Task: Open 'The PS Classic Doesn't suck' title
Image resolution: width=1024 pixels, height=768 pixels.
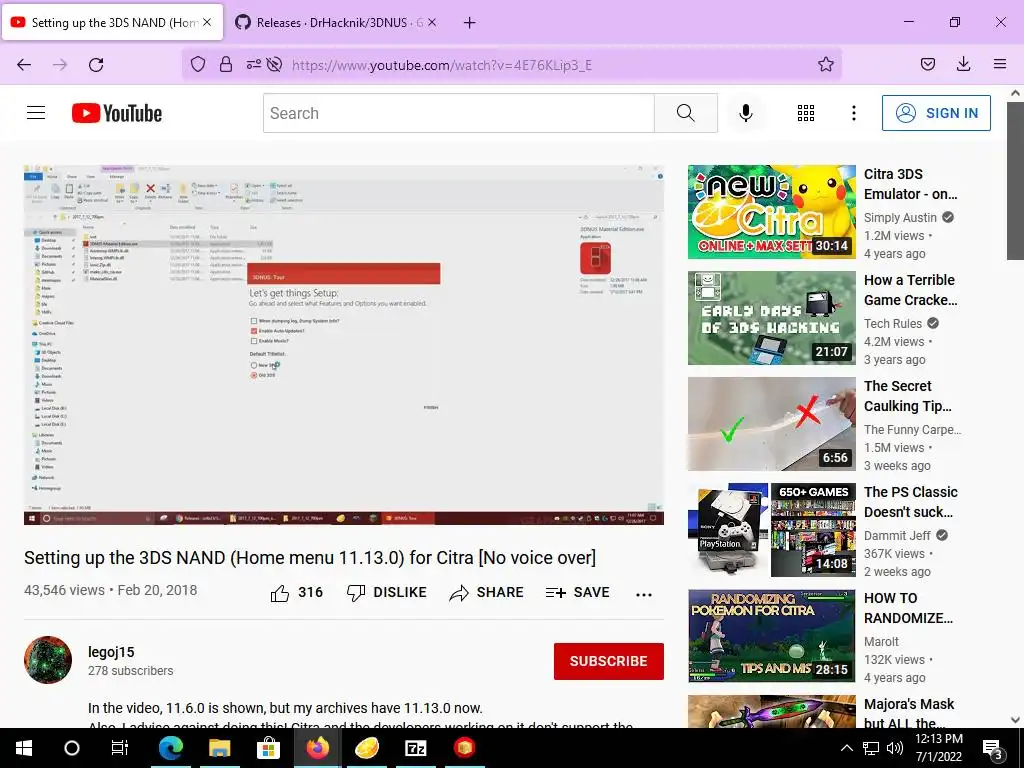Action: coord(910,502)
